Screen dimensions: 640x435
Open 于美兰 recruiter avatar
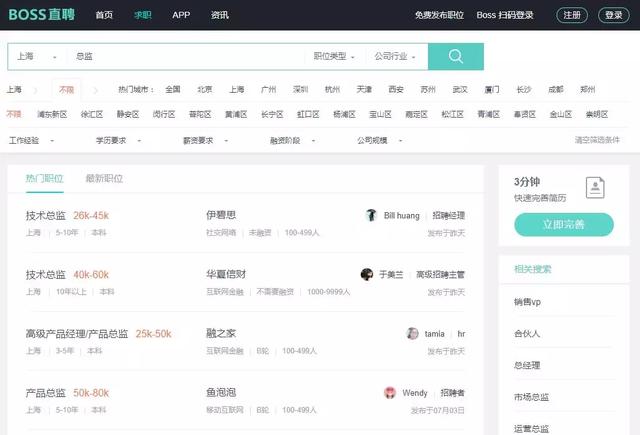tap(367, 274)
